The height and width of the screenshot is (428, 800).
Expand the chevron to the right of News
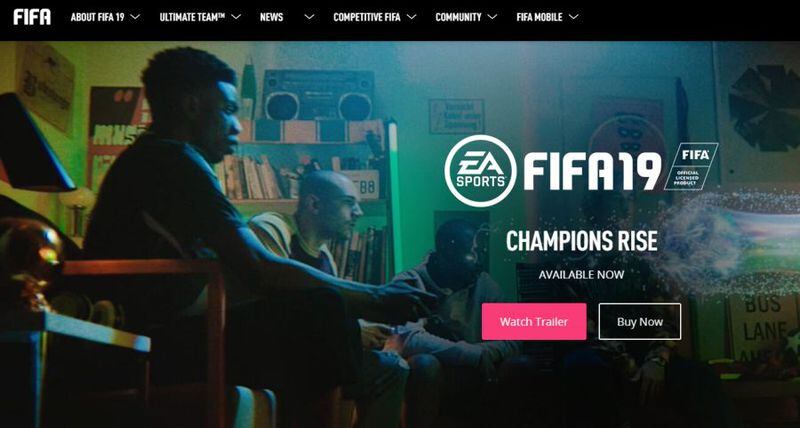(309, 17)
